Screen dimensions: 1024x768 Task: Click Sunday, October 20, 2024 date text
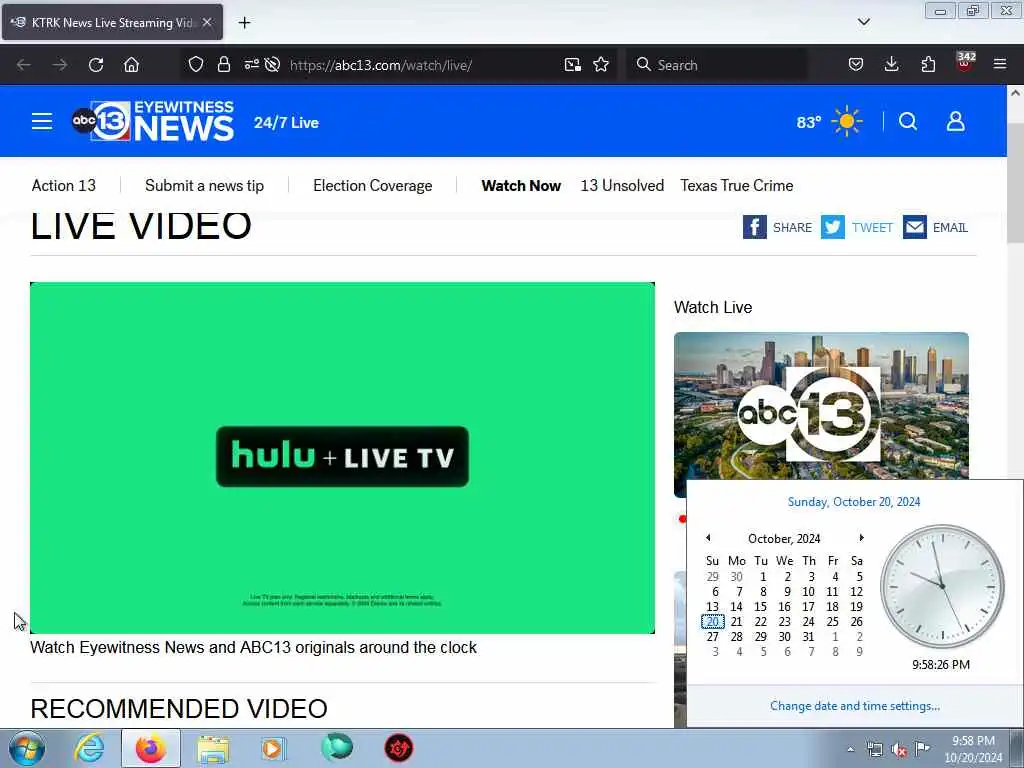pos(854,502)
